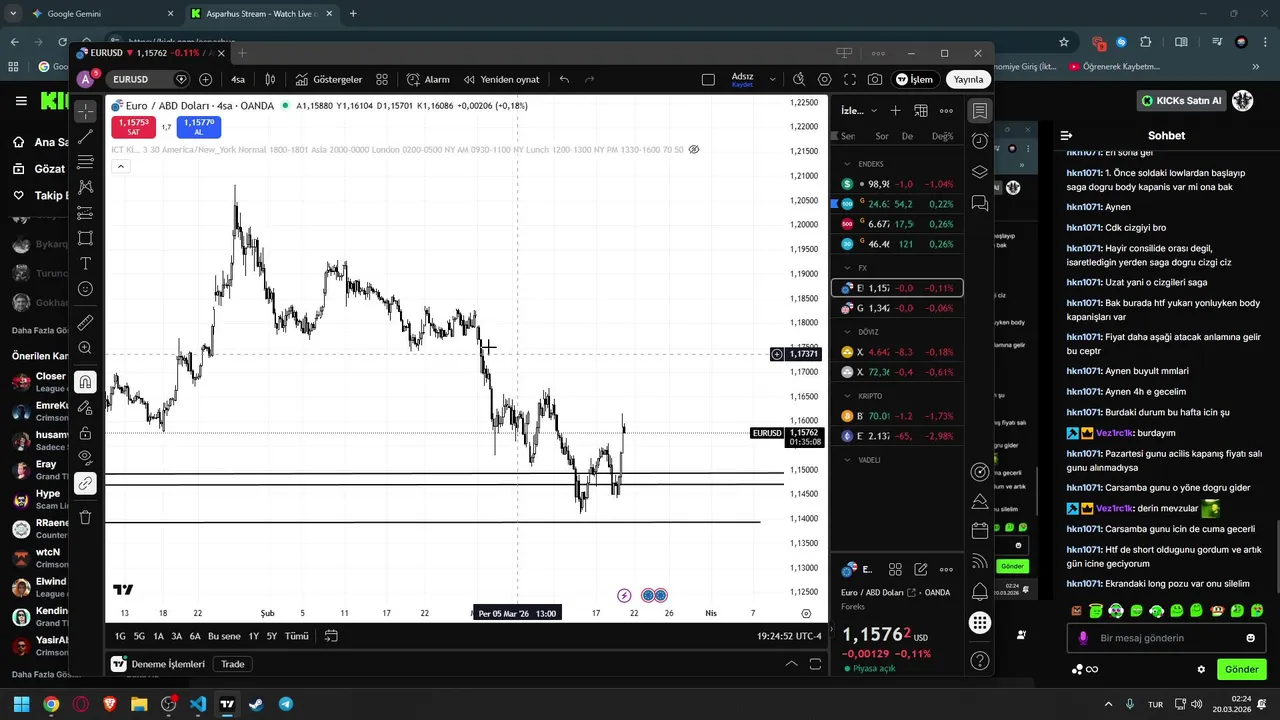
Task: Open the forecasting and measurement tools
Action: pos(85,213)
